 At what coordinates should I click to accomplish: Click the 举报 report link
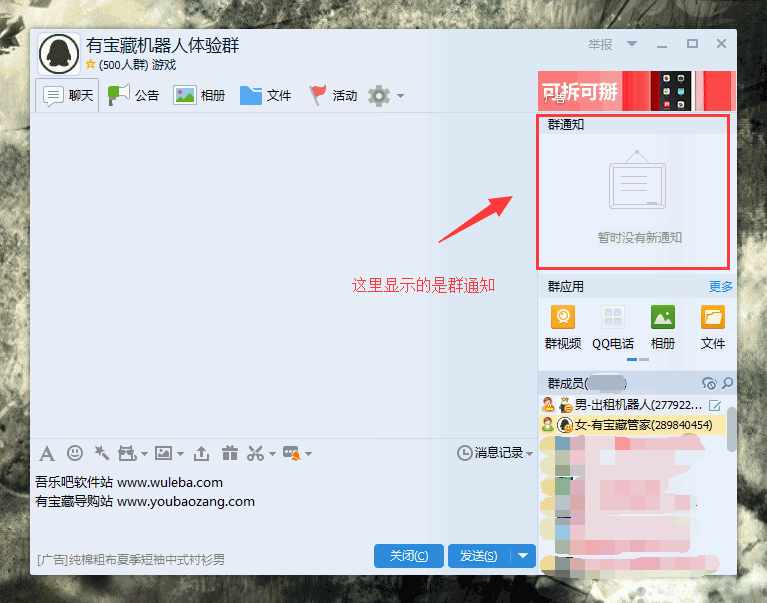pyautogui.click(x=600, y=45)
